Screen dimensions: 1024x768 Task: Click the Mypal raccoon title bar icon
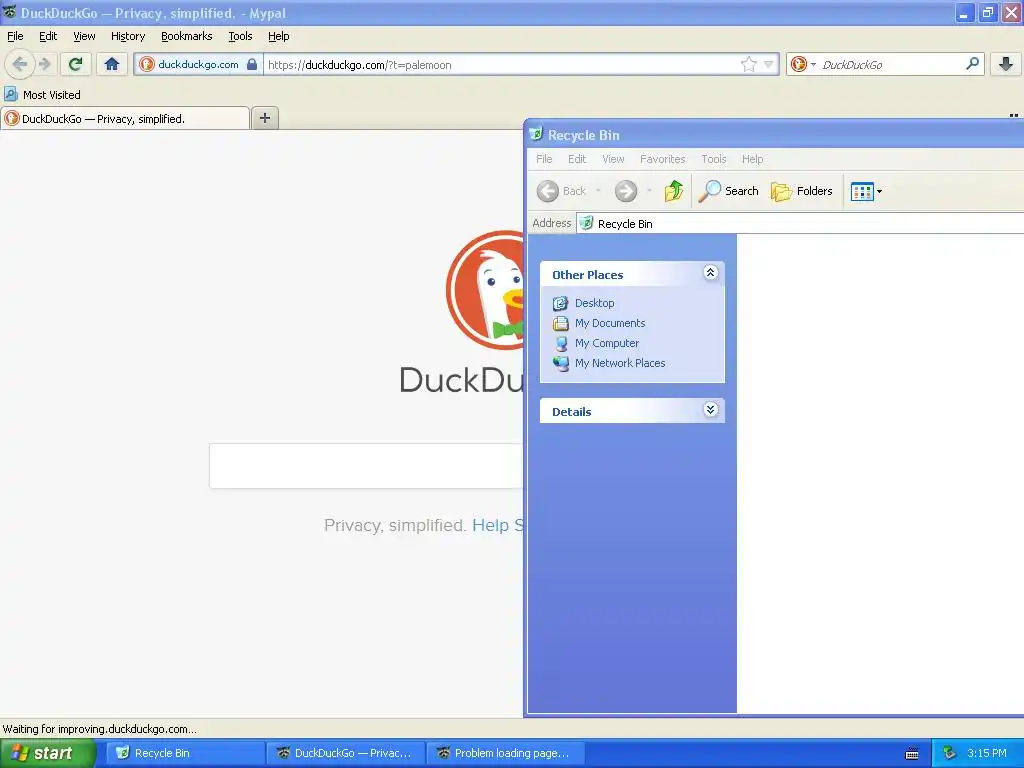[x=9, y=12]
